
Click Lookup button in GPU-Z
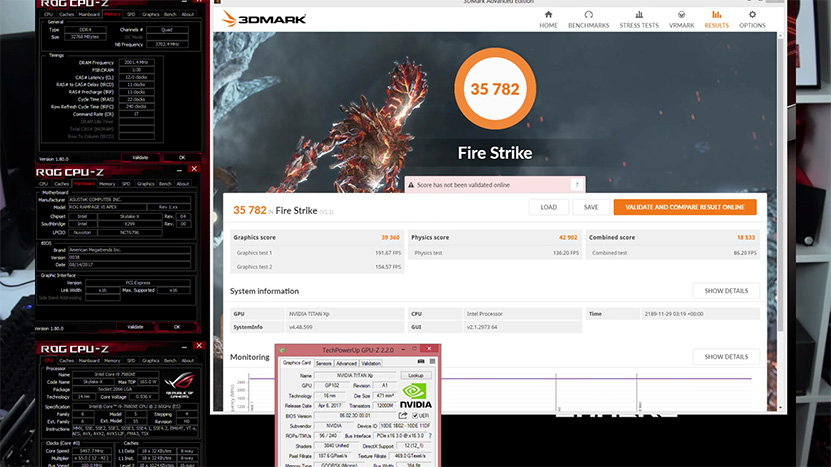[x=416, y=375]
